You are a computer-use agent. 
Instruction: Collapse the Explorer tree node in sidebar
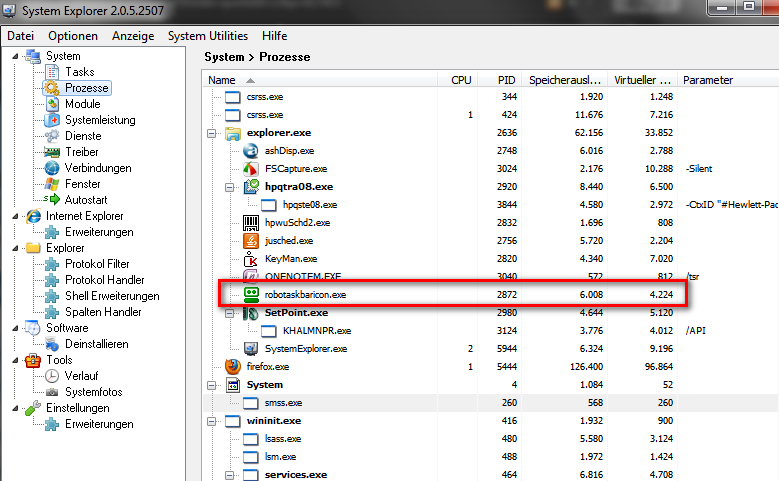tap(15, 248)
